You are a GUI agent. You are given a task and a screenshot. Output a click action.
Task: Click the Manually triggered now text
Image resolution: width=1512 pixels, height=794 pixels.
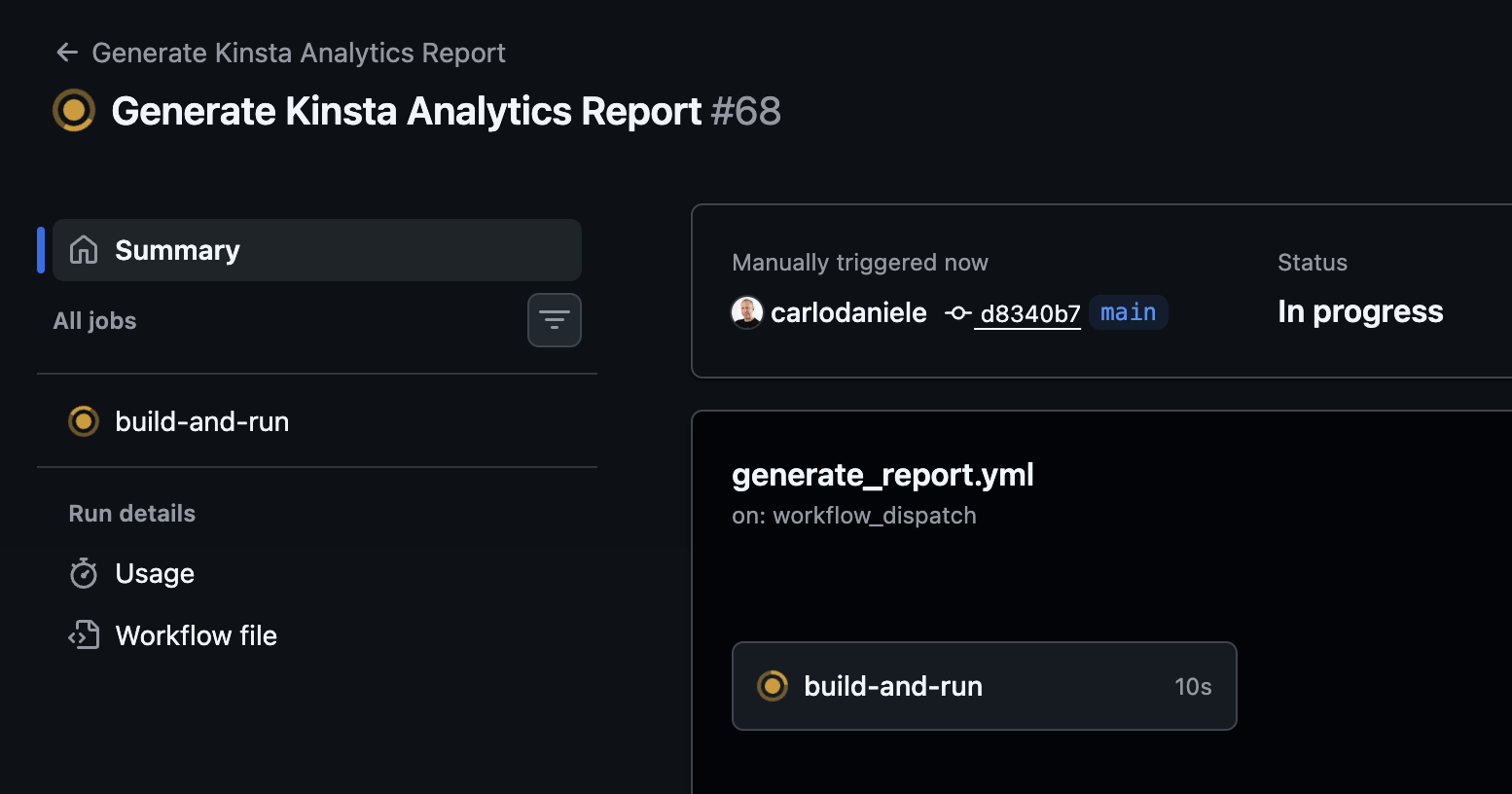(860, 263)
